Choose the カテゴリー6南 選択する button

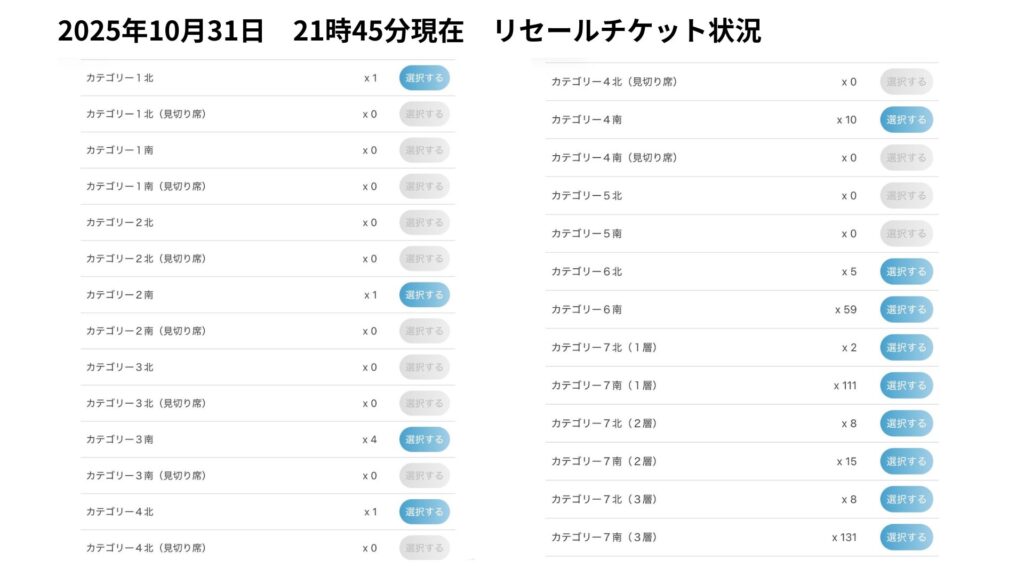(x=906, y=310)
